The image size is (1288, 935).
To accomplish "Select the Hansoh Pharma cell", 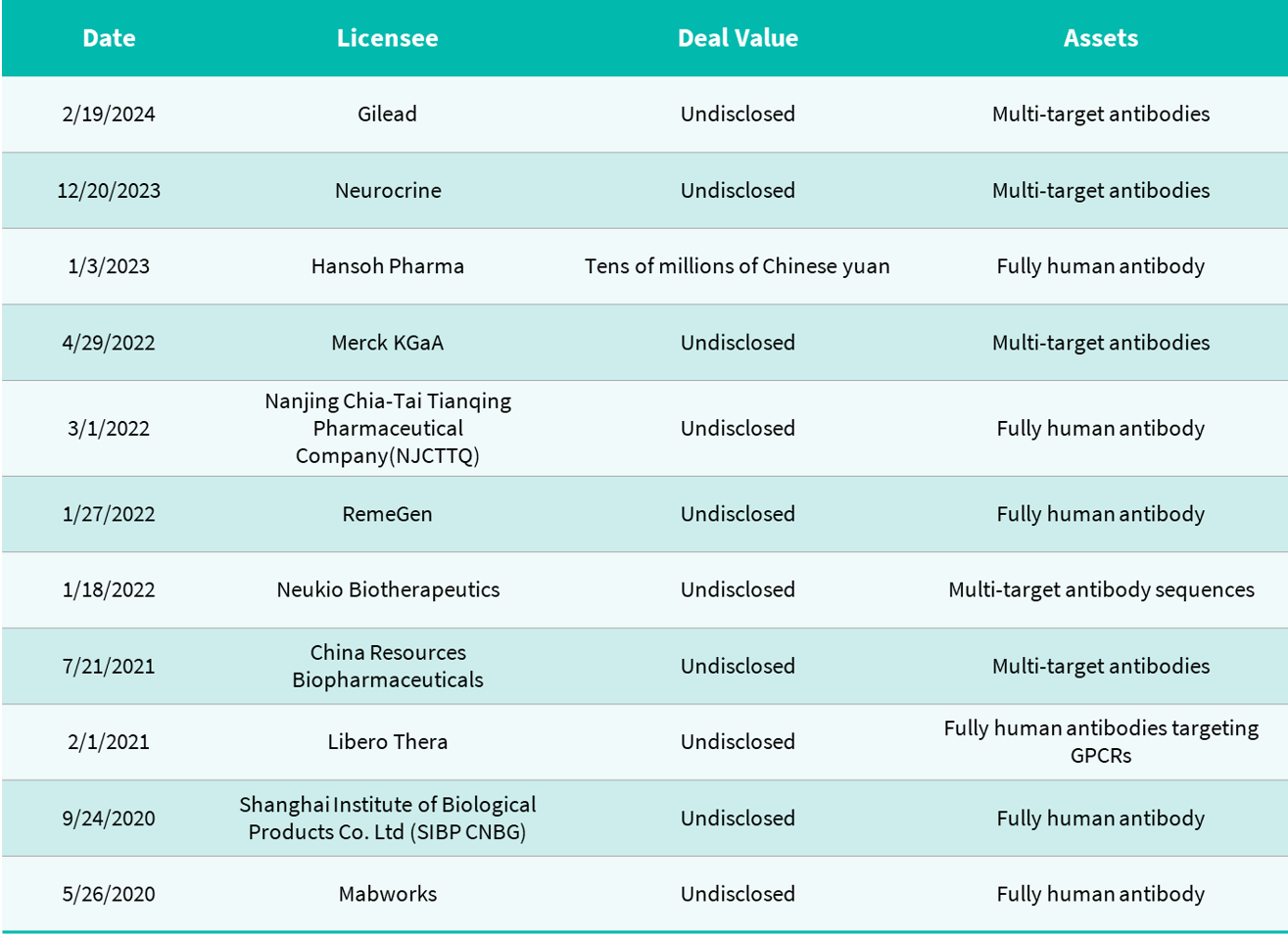I will 388,266.
